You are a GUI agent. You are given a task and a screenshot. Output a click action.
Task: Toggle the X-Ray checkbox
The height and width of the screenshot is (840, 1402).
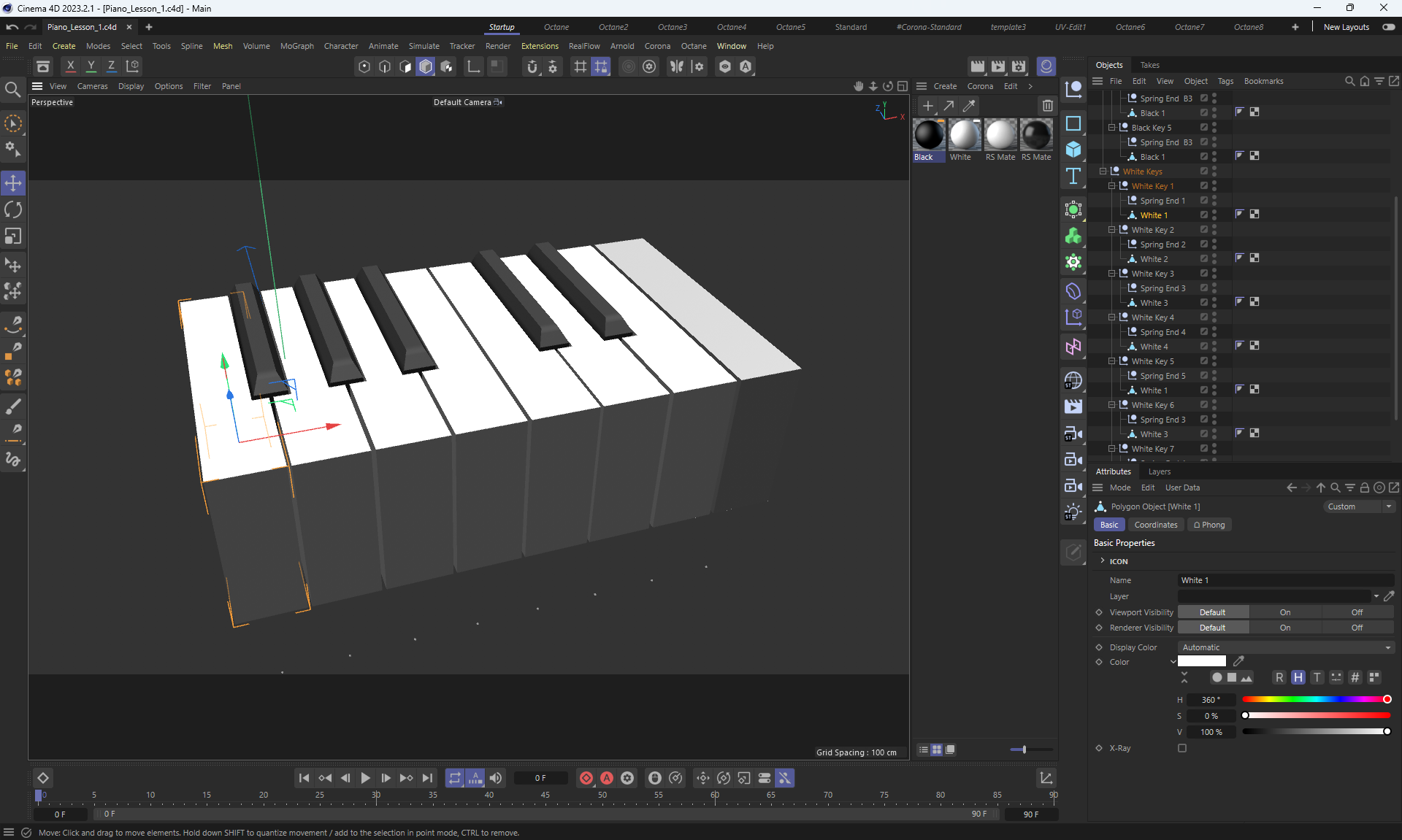point(1182,748)
